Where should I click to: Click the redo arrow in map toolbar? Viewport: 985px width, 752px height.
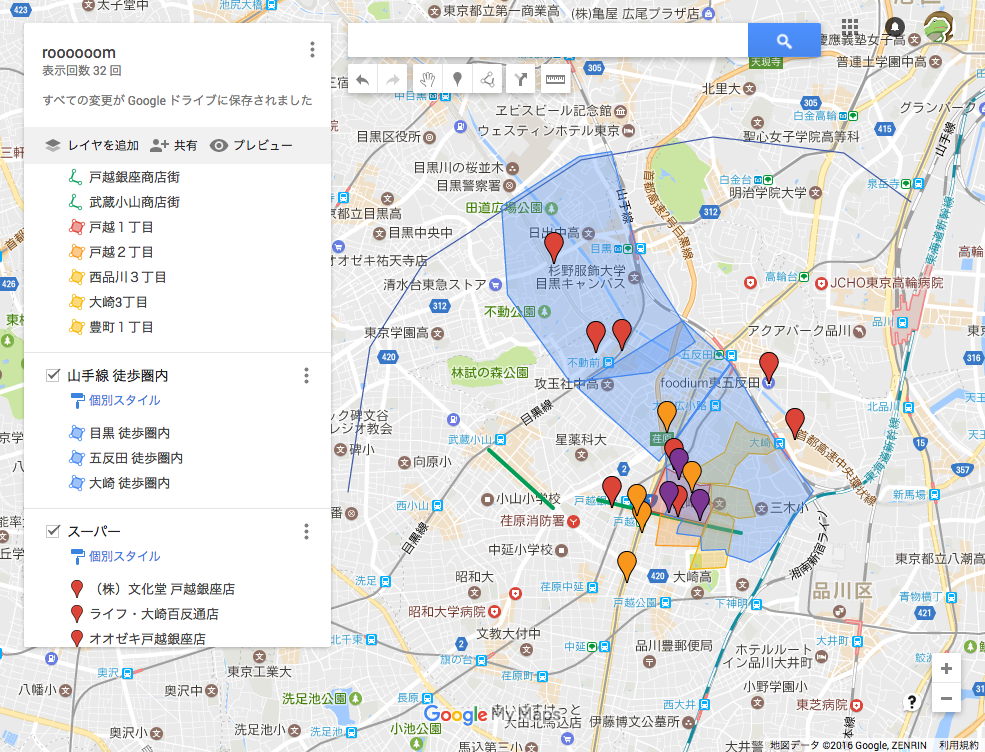pyautogui.click(x=393, y=79)
